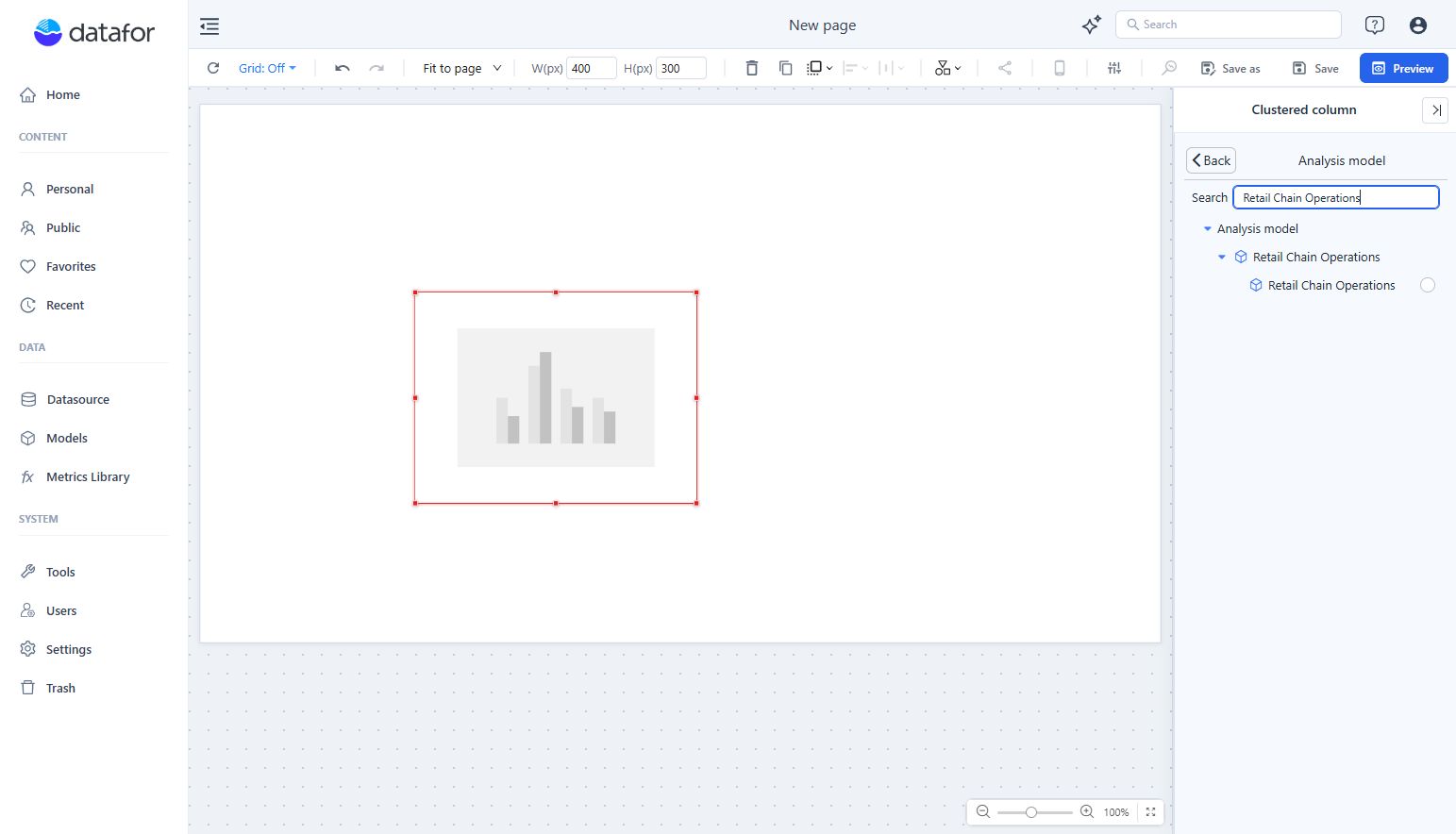This screenshot has height=834, width=1456.
Task: Click the Preview button
Action: pos(1404,68)
